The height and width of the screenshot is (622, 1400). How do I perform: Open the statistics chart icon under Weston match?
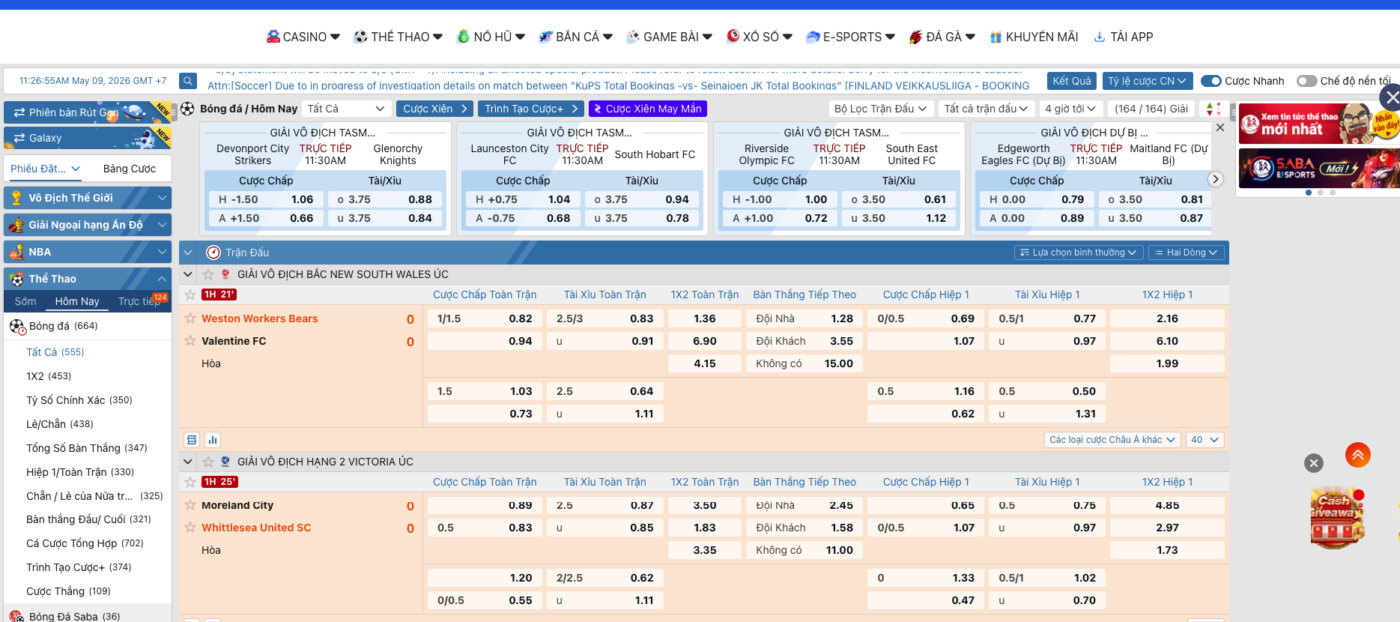[x=213, y=440]
